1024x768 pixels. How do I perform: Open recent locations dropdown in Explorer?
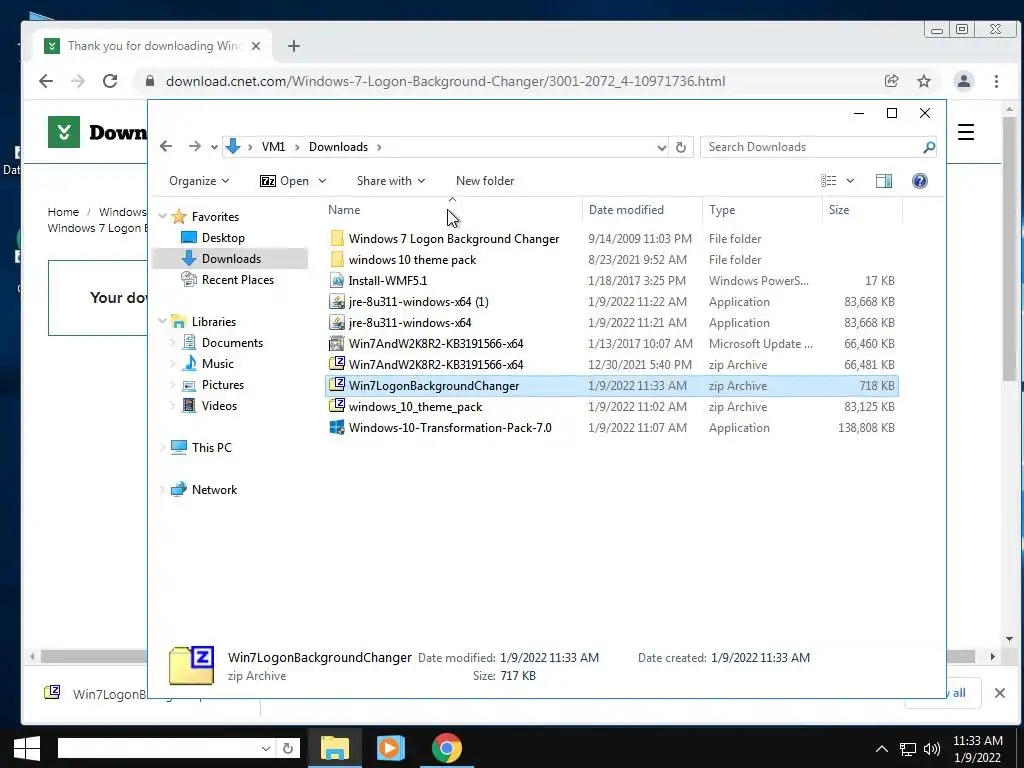pyautogui.click(x=214, y=148)
